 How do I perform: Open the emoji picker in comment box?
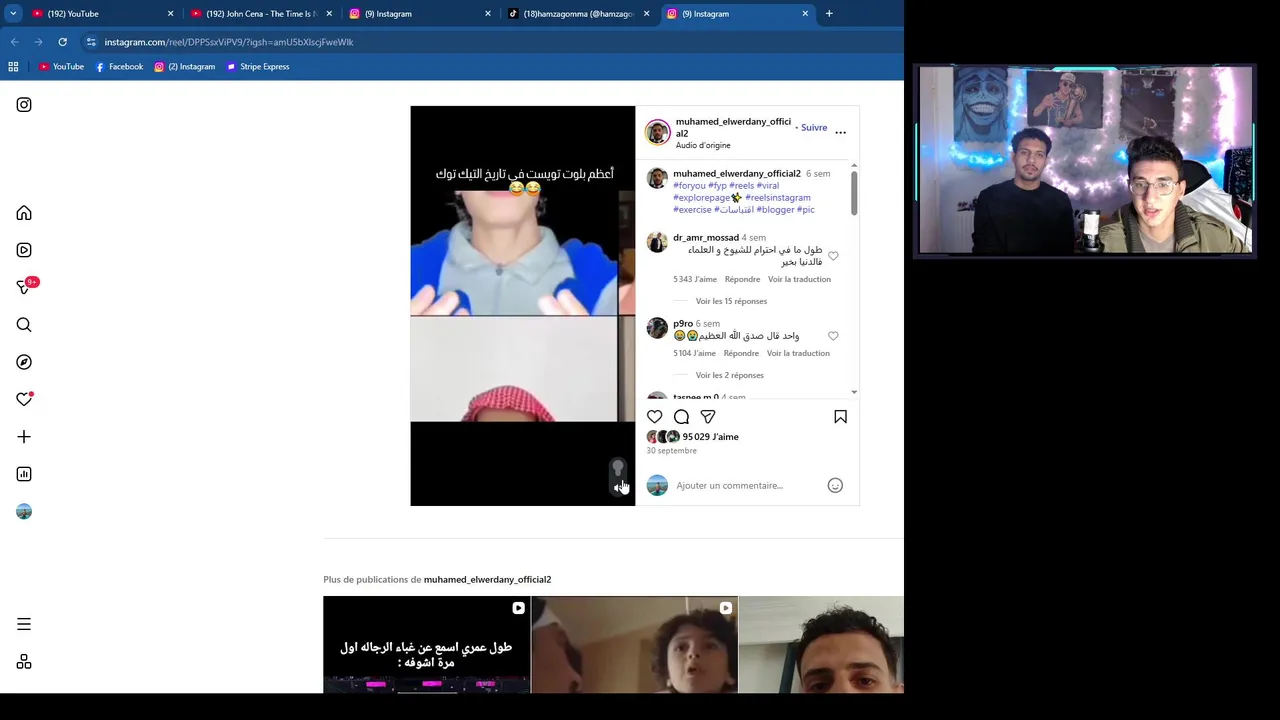[835, 486]
